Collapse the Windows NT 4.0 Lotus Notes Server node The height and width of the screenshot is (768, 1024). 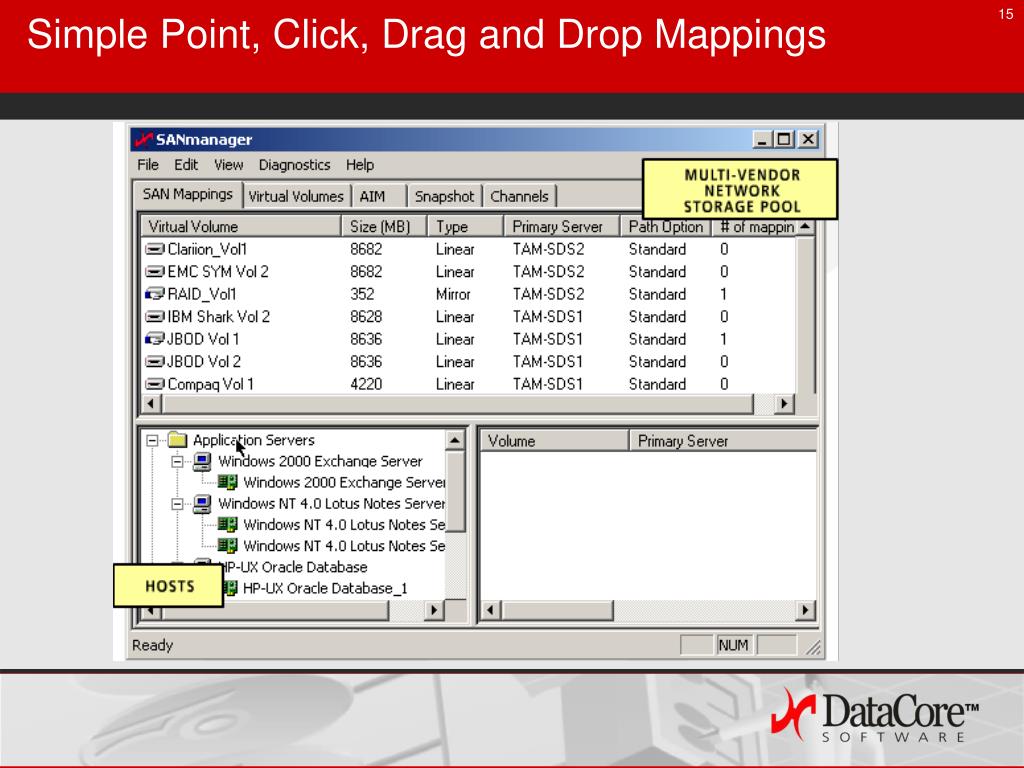point(177,504)
